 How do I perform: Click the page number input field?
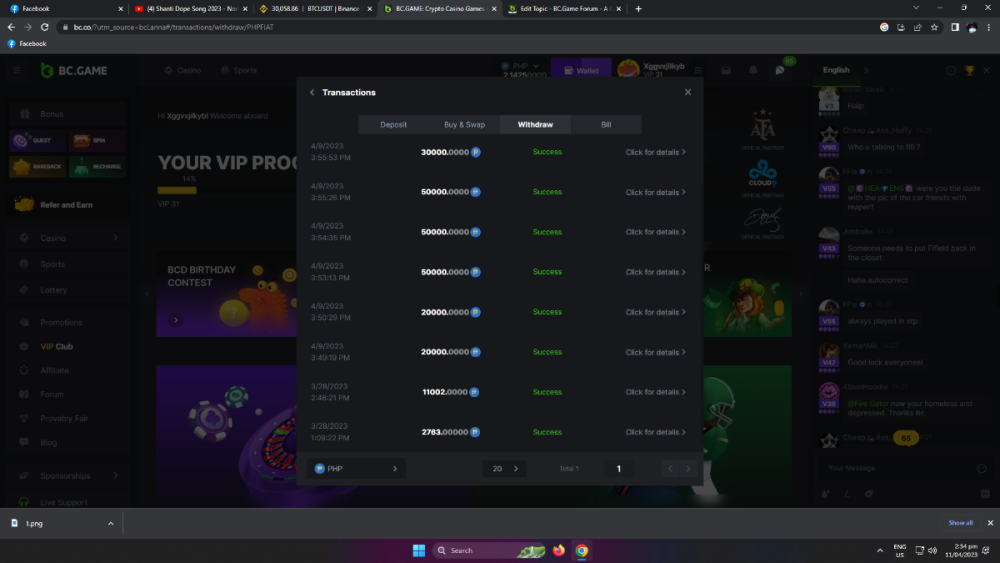[619, 468]
